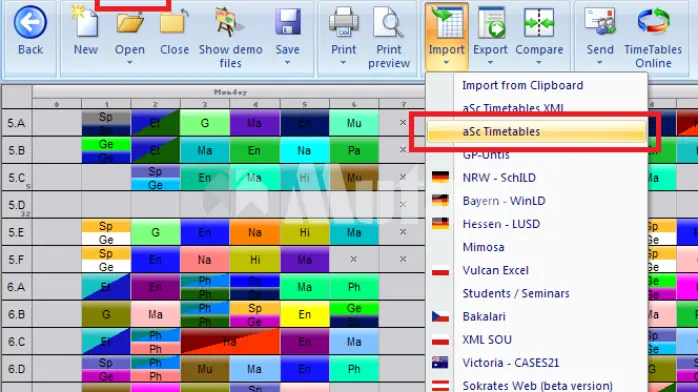The width and height of the screenshot is (698, 392).
Task: Click 5.B period 6 Pa lesson card
Action: (354, 150)
